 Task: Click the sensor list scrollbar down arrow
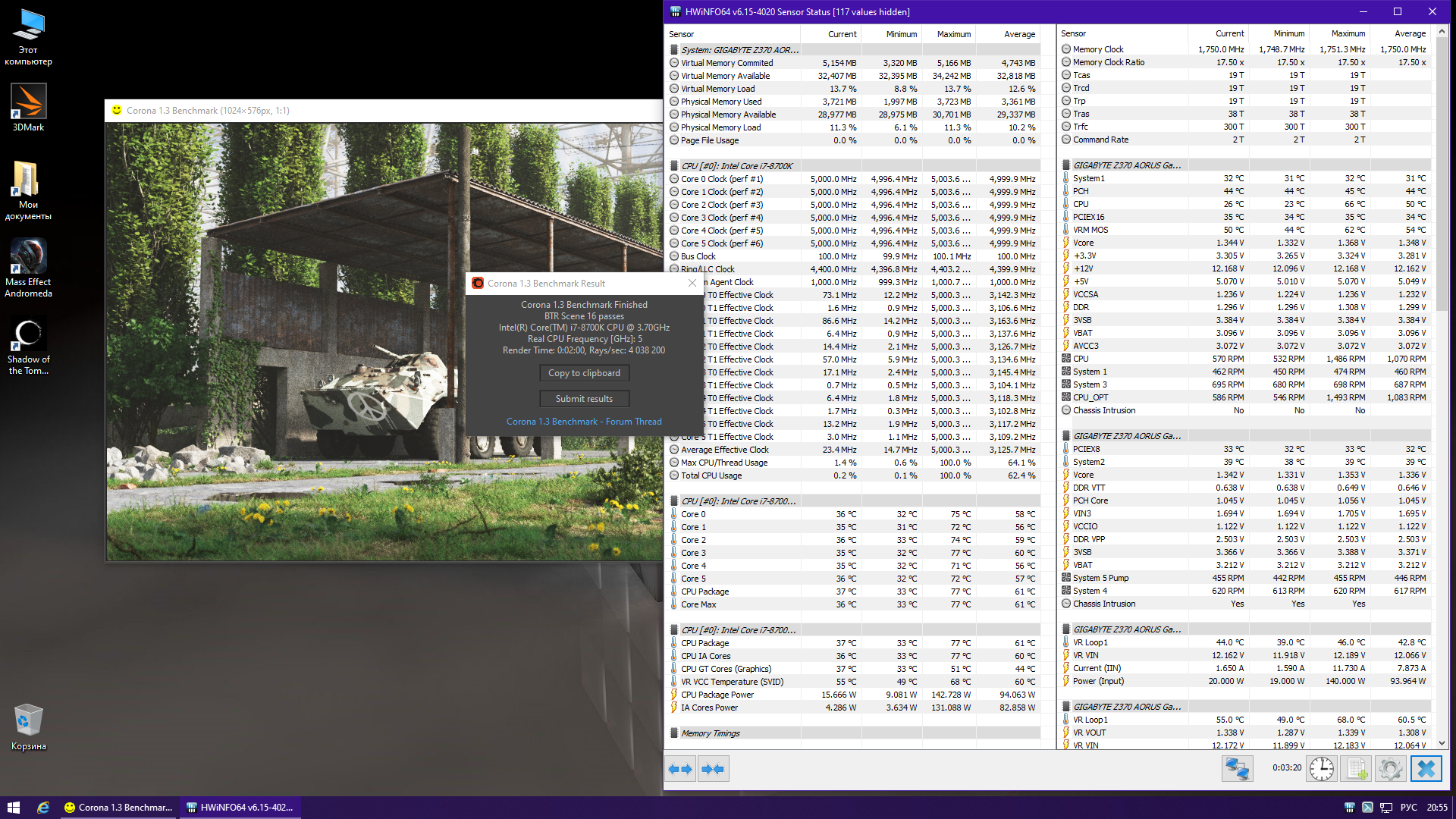pos(1442,744)
